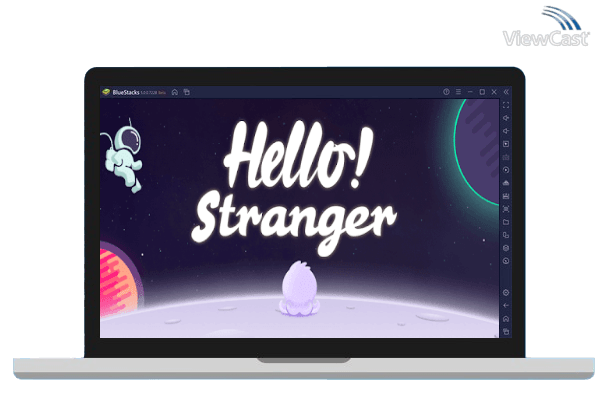Tap the floating astronaut character
The height and width of the screenshot is (414, 602).
point(122,156)
